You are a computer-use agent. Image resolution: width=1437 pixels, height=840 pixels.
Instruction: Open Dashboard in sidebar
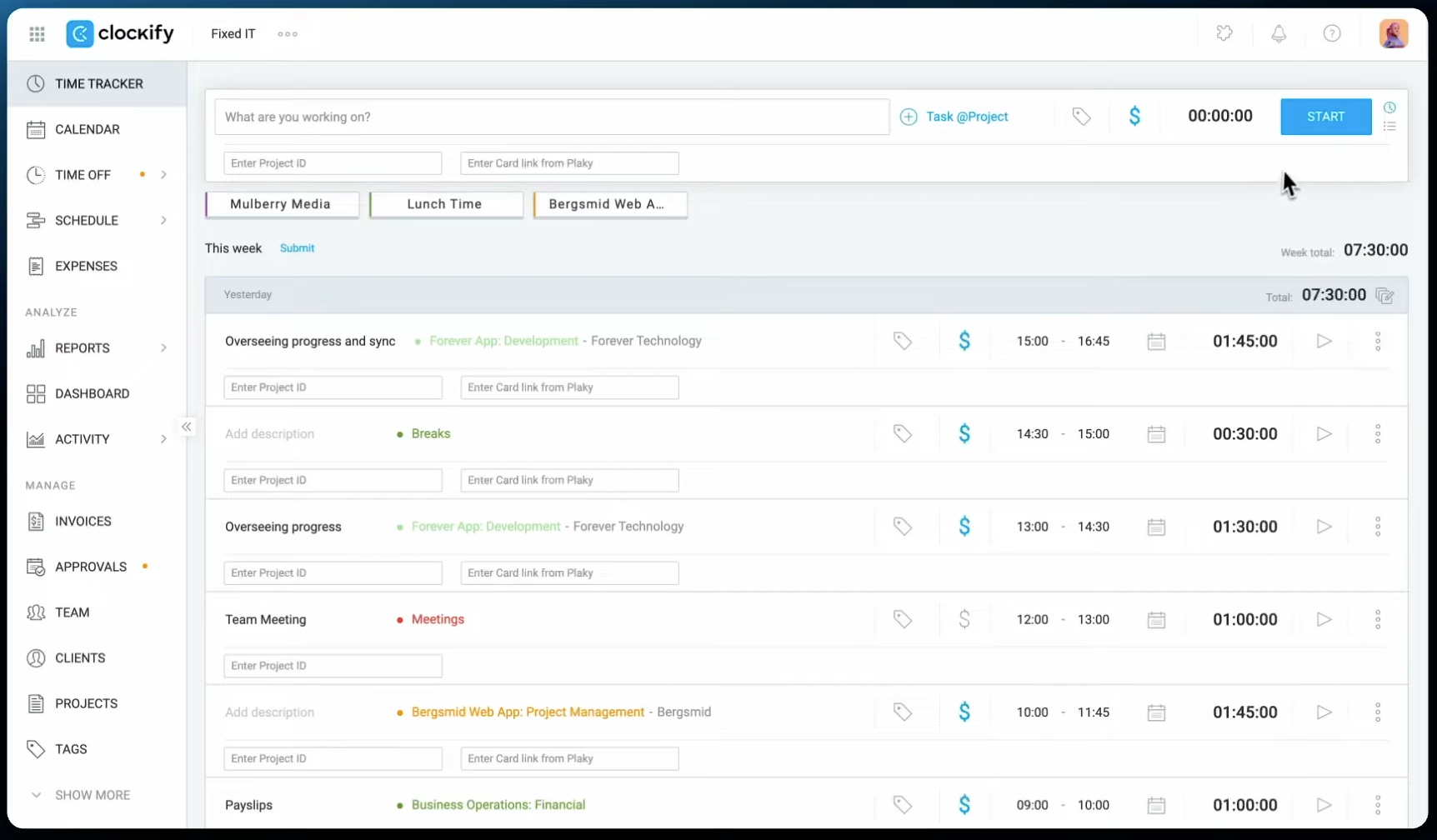pos(97,393)
